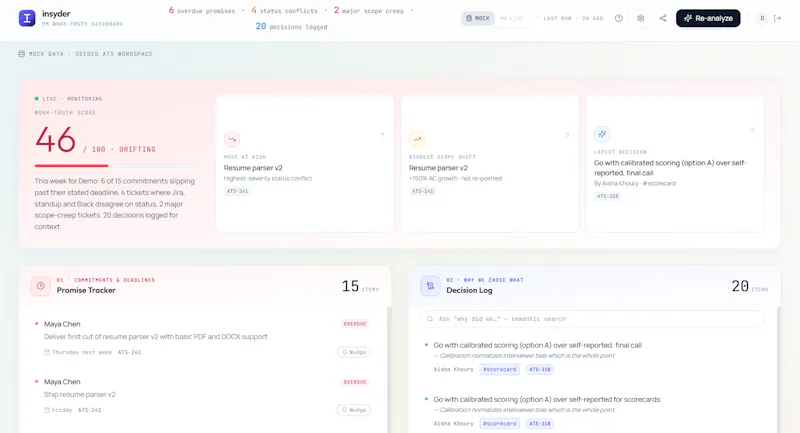Focus the semantic search input field
This screenshot has height=433, width=800.
pos(592,319)
